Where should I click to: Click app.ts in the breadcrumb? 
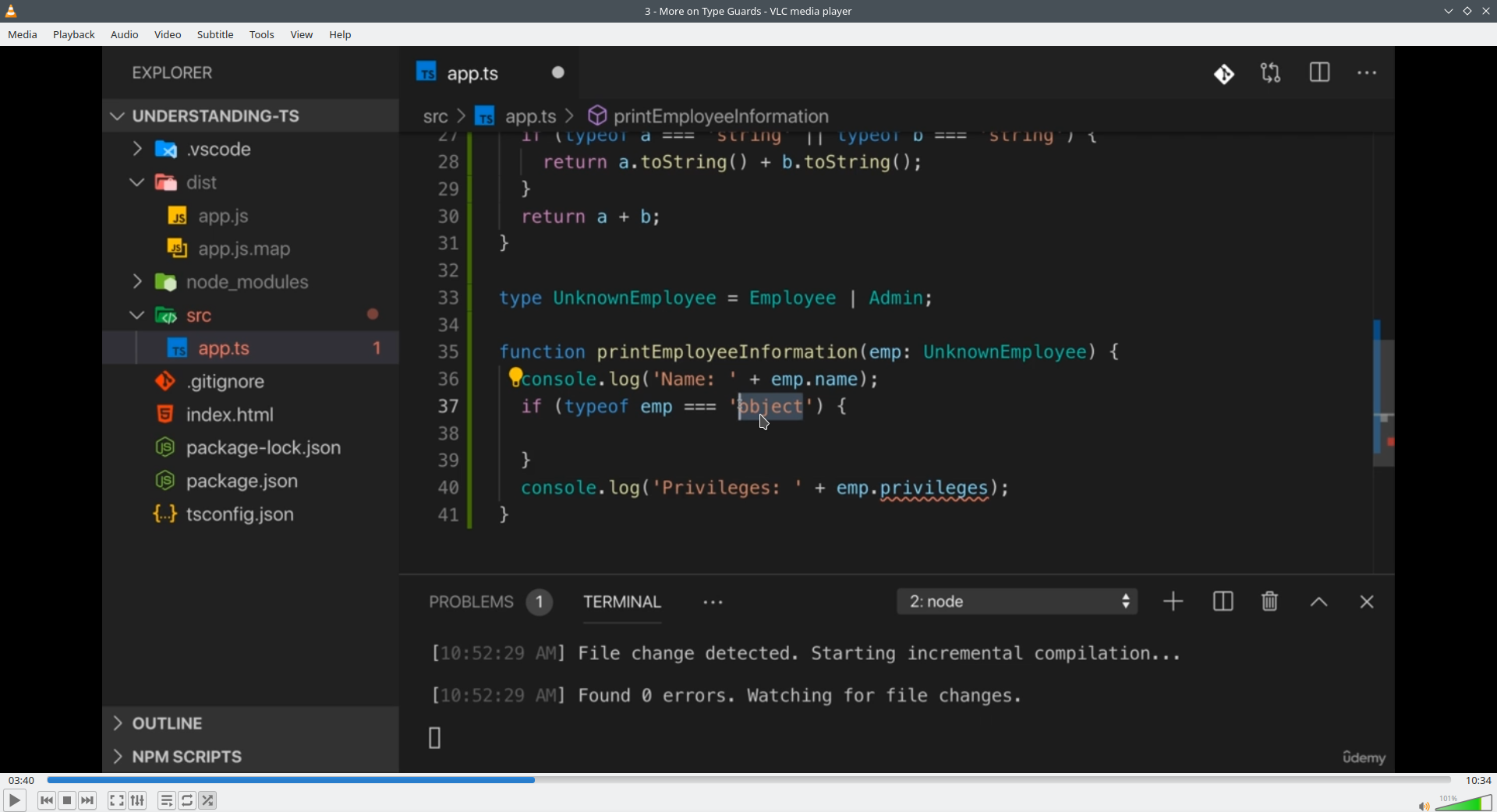pyautogui.click(x=530, y=117)
